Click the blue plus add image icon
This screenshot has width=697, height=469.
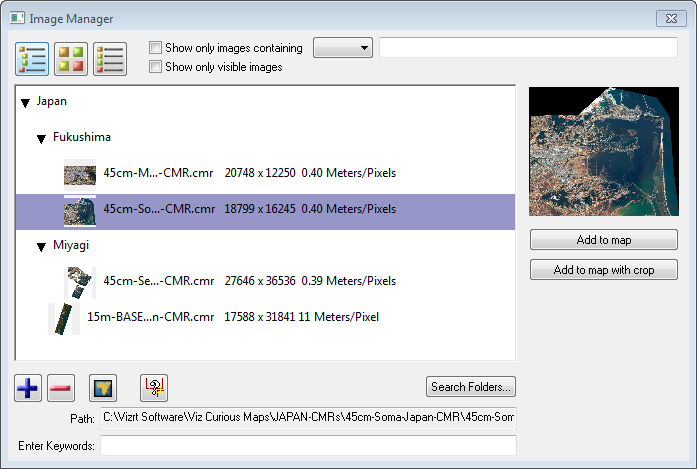coord(28,387)
